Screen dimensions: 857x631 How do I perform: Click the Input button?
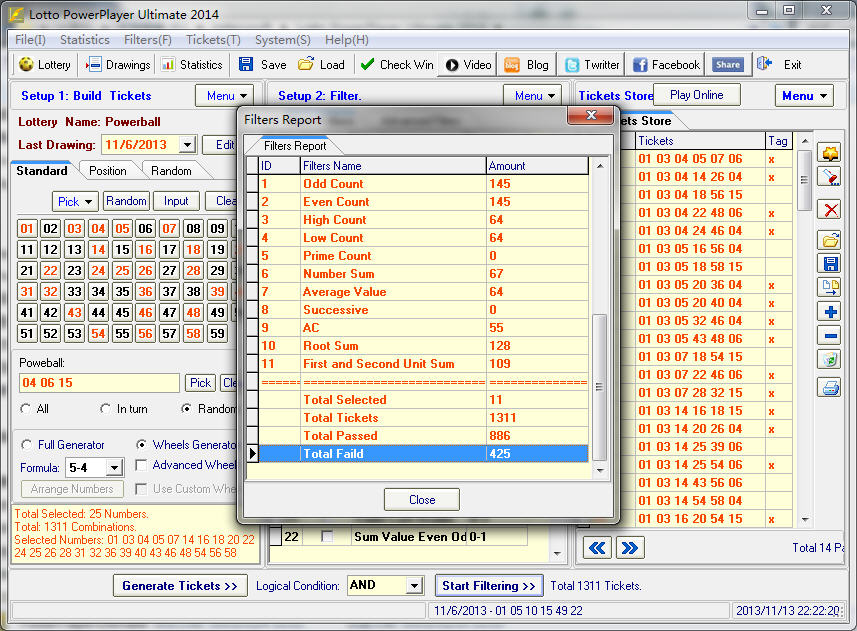pos(176,201)
